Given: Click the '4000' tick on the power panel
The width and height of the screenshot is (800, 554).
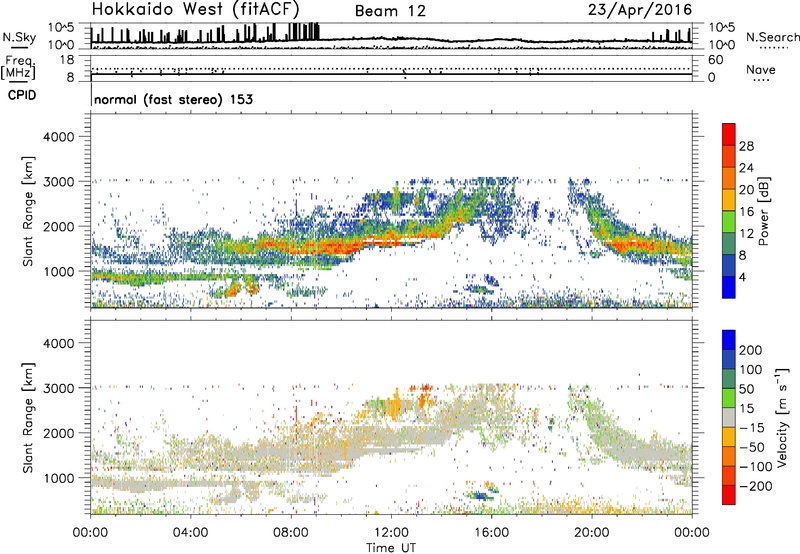Looking at the screenshot, I should coord(58,137).
